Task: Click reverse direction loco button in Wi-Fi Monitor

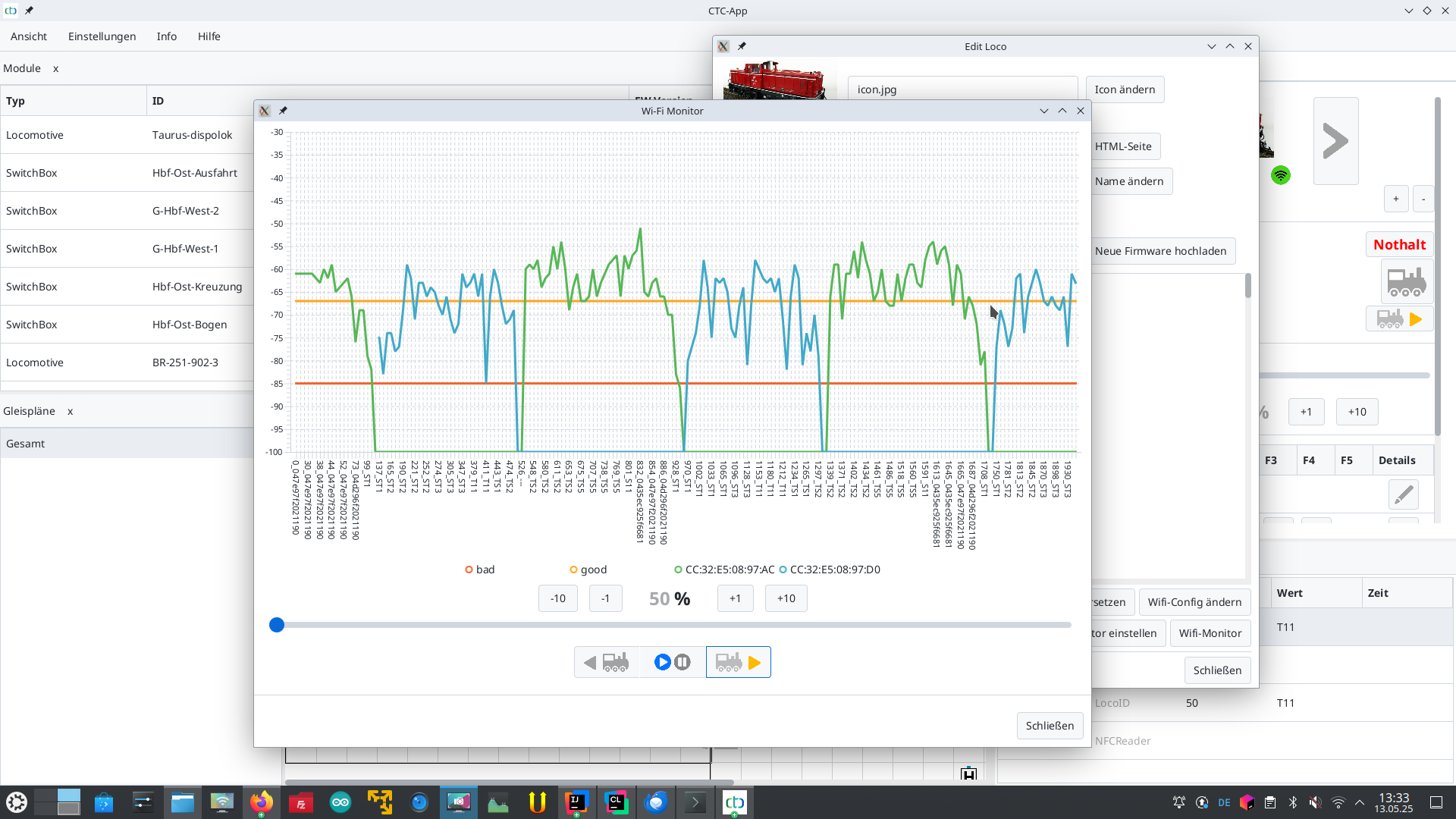Action: click(607, 662)
